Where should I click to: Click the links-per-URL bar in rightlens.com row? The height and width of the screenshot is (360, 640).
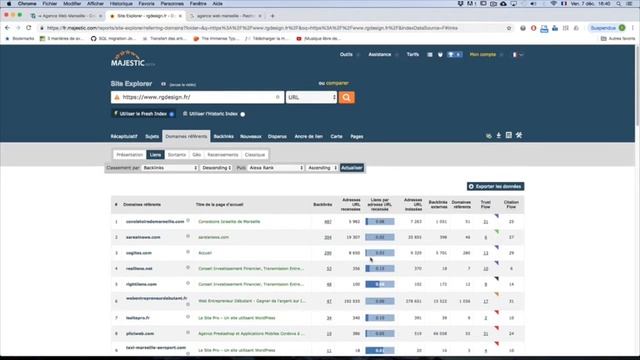coord(380,284)
